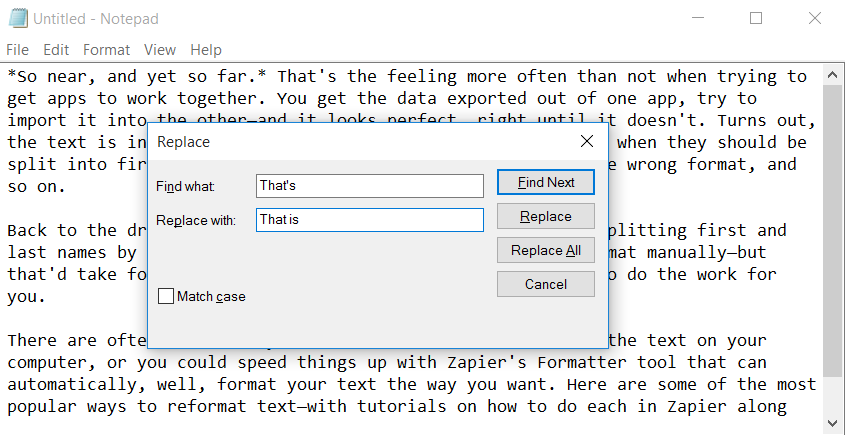Click the vertical scrollbar thumb

[x=832, y=231]
